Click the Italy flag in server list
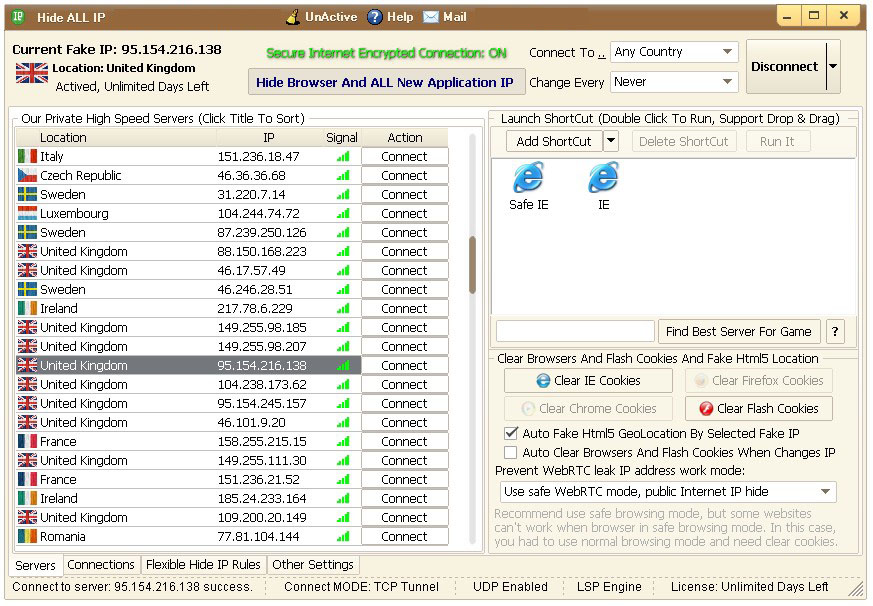The height and width of the screenshot is (606, 873). tap(27, 156)
